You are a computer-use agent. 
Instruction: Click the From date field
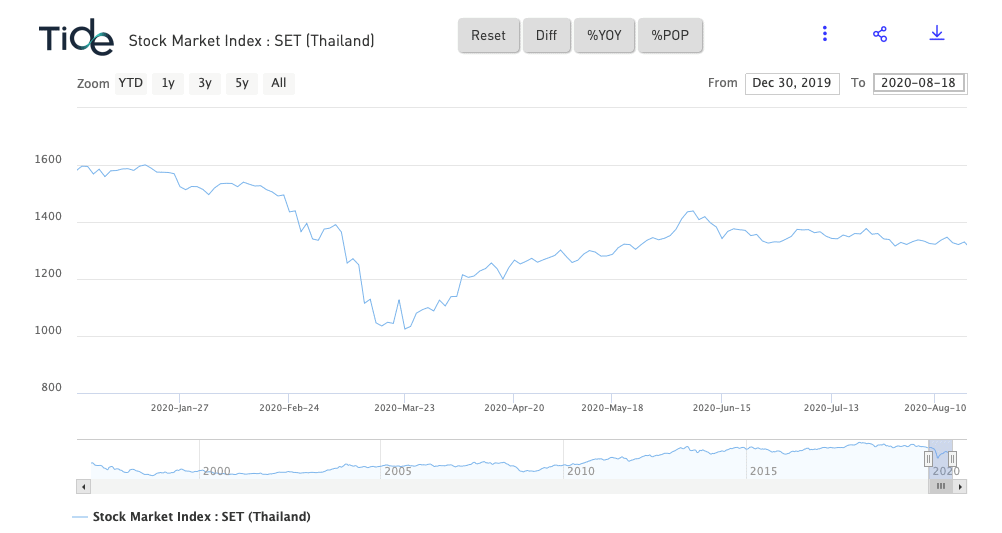[792, 83]
